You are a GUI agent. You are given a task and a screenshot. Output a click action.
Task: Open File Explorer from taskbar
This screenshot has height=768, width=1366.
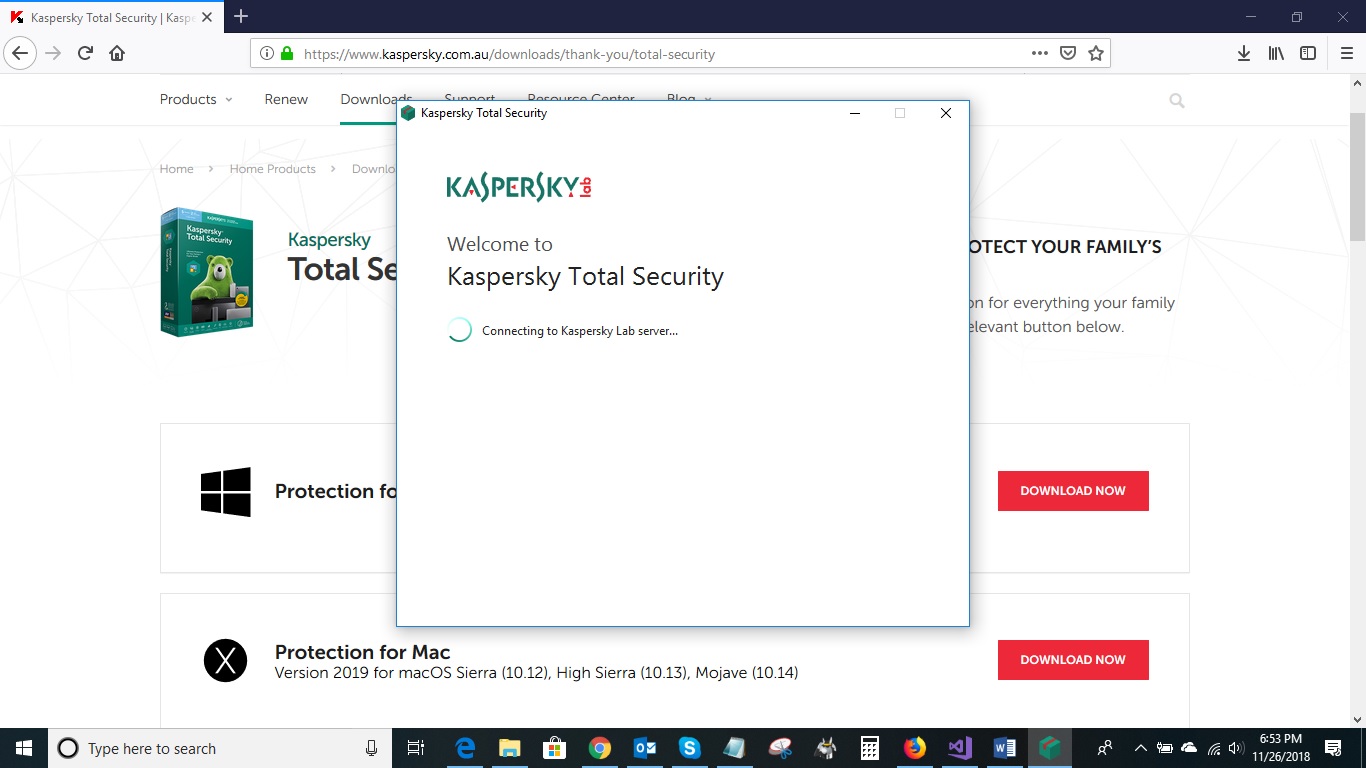coord(510,748)
